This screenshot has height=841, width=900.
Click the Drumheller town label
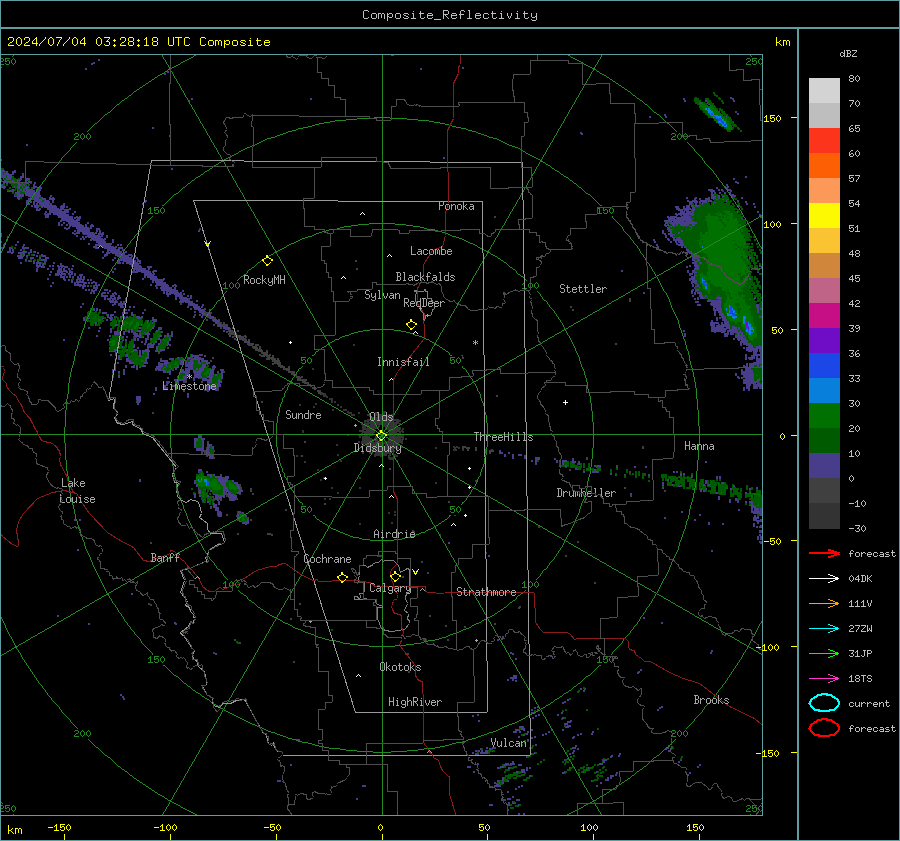point(586,493)
